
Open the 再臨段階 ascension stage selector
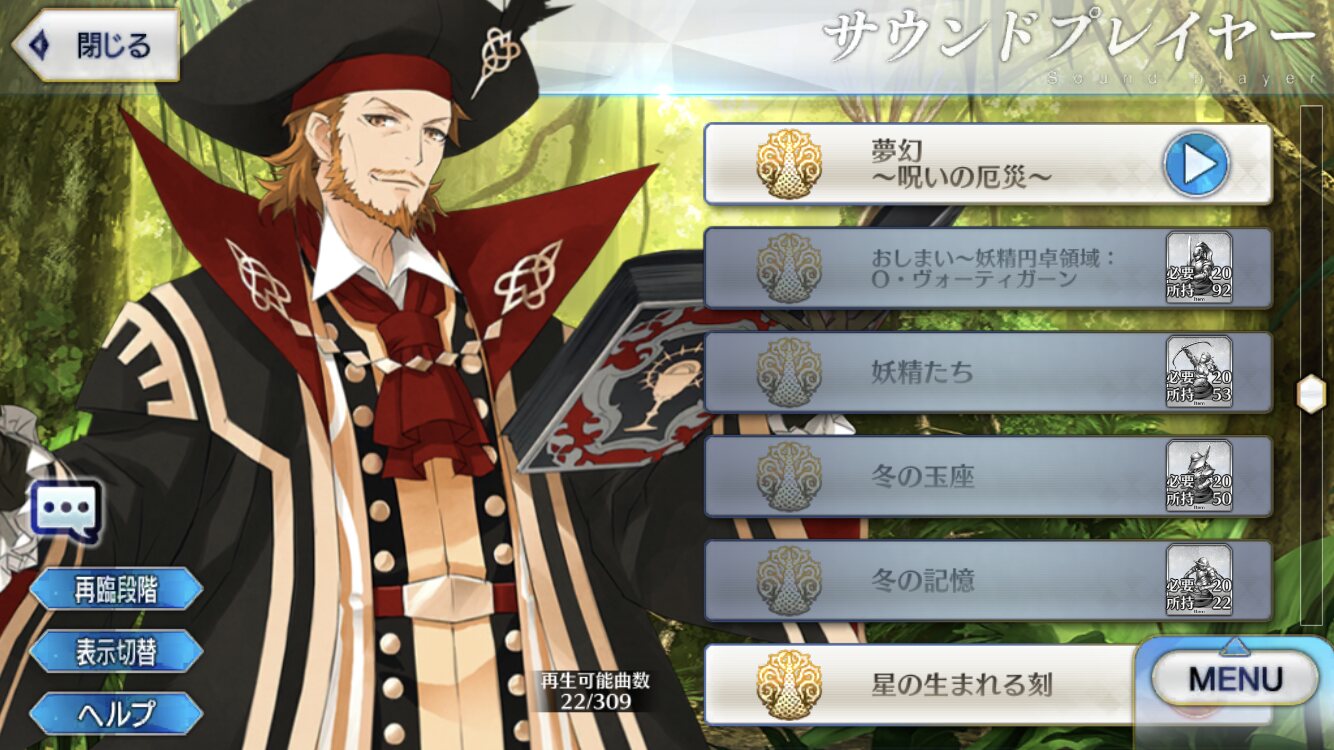coord(116,590)
